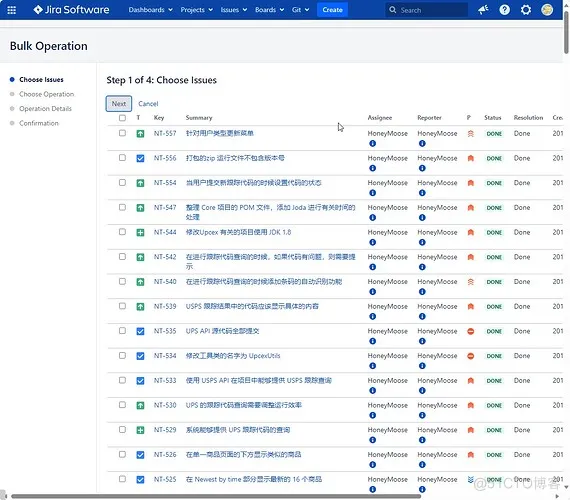Click the Cancel link

coord(148,104)
